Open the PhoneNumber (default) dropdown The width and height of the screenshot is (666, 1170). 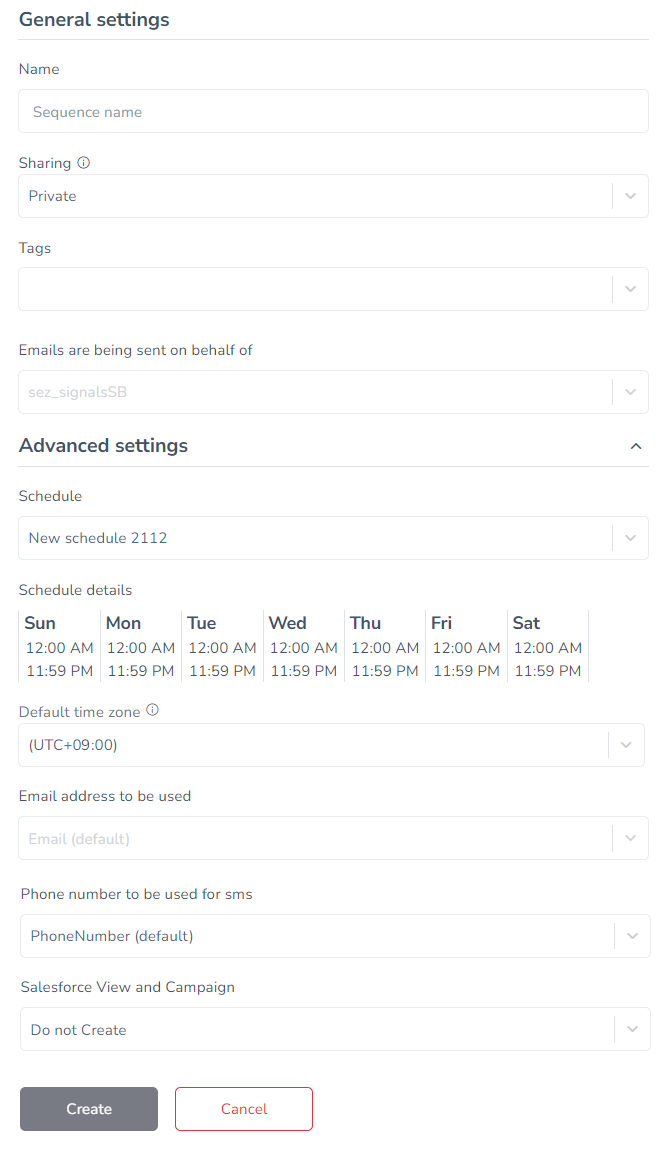(336, 936)
